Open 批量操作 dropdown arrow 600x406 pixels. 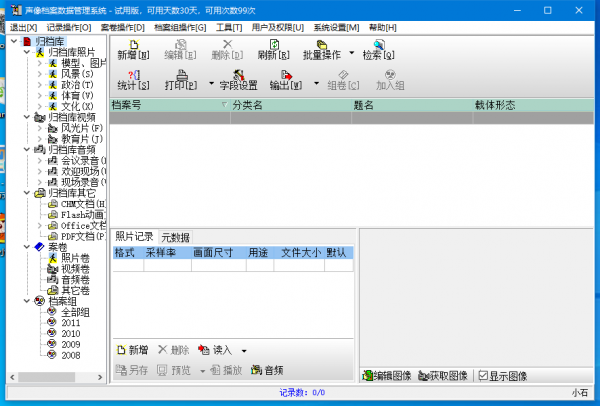[x=352, y=53]
